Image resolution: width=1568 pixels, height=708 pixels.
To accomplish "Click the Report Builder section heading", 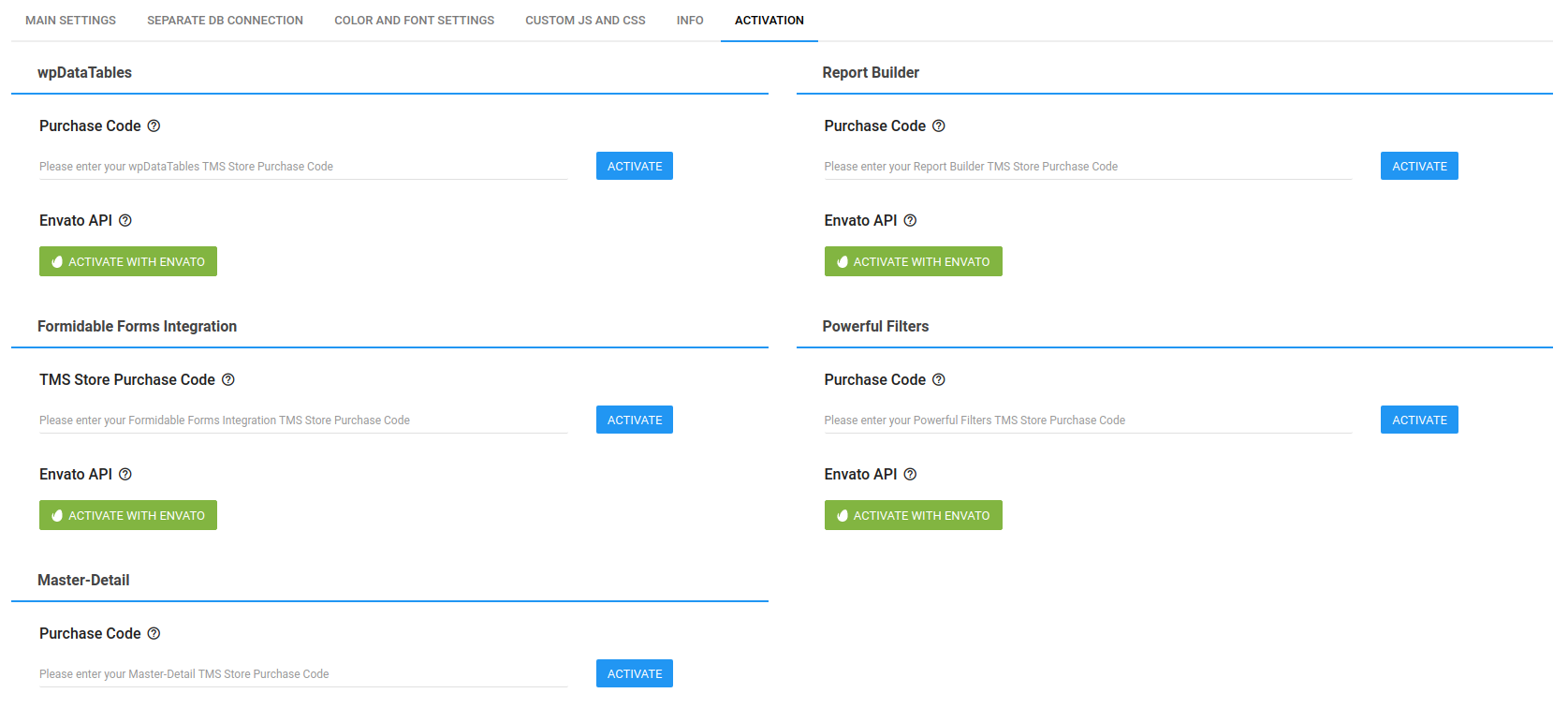I will click(x=871, y=72).
